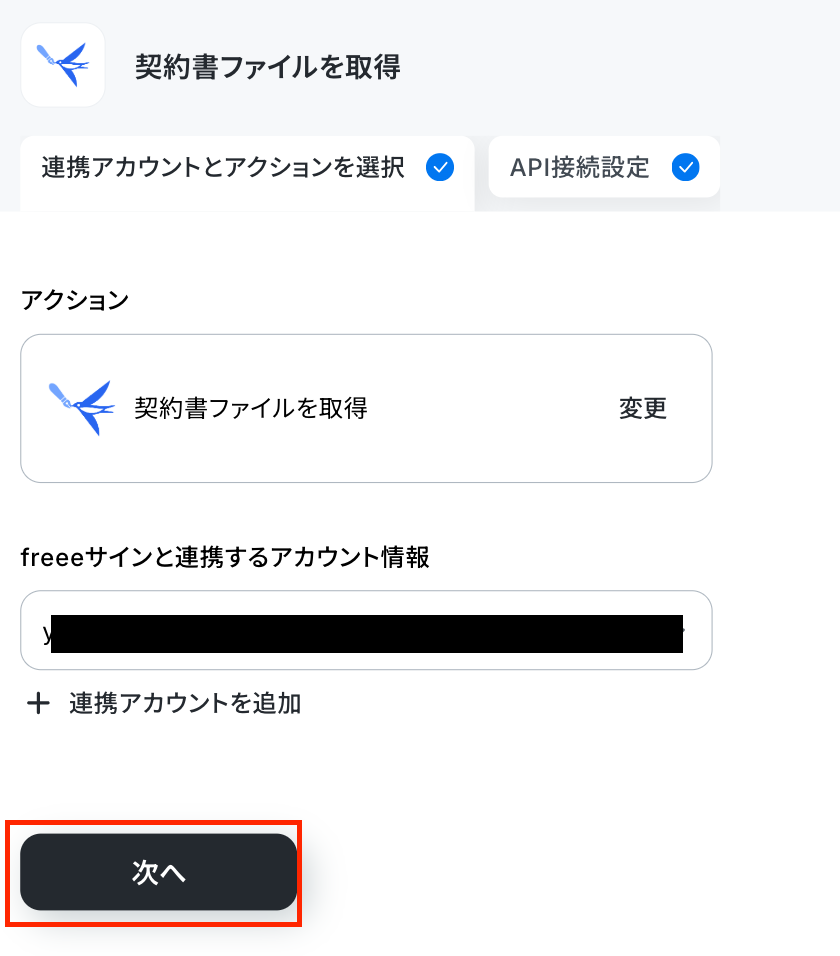Click the blue checkmark on 連携アカウントとアクションを選択 tab
The width and height of the screenshot is (840, 956).
click(440, 167)
